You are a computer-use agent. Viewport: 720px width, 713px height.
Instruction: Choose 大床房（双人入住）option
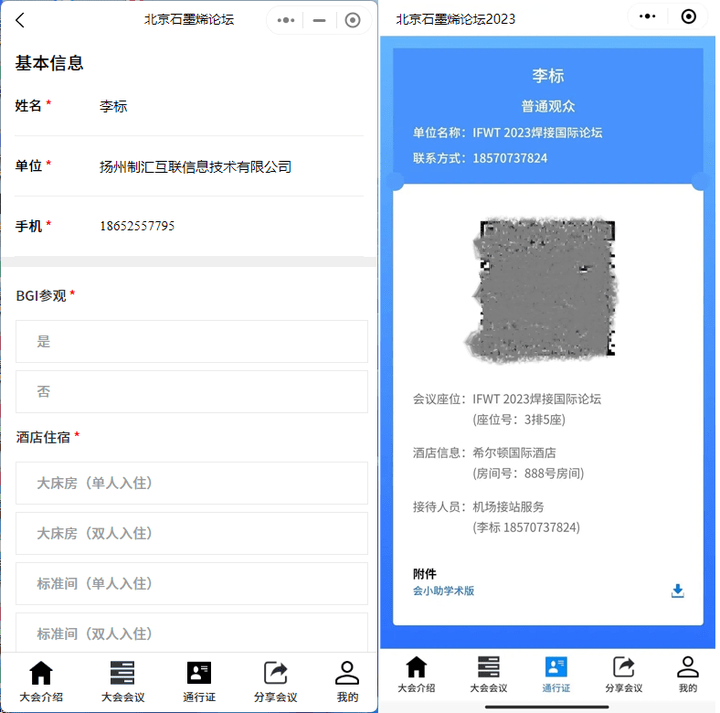coord(191,533)
